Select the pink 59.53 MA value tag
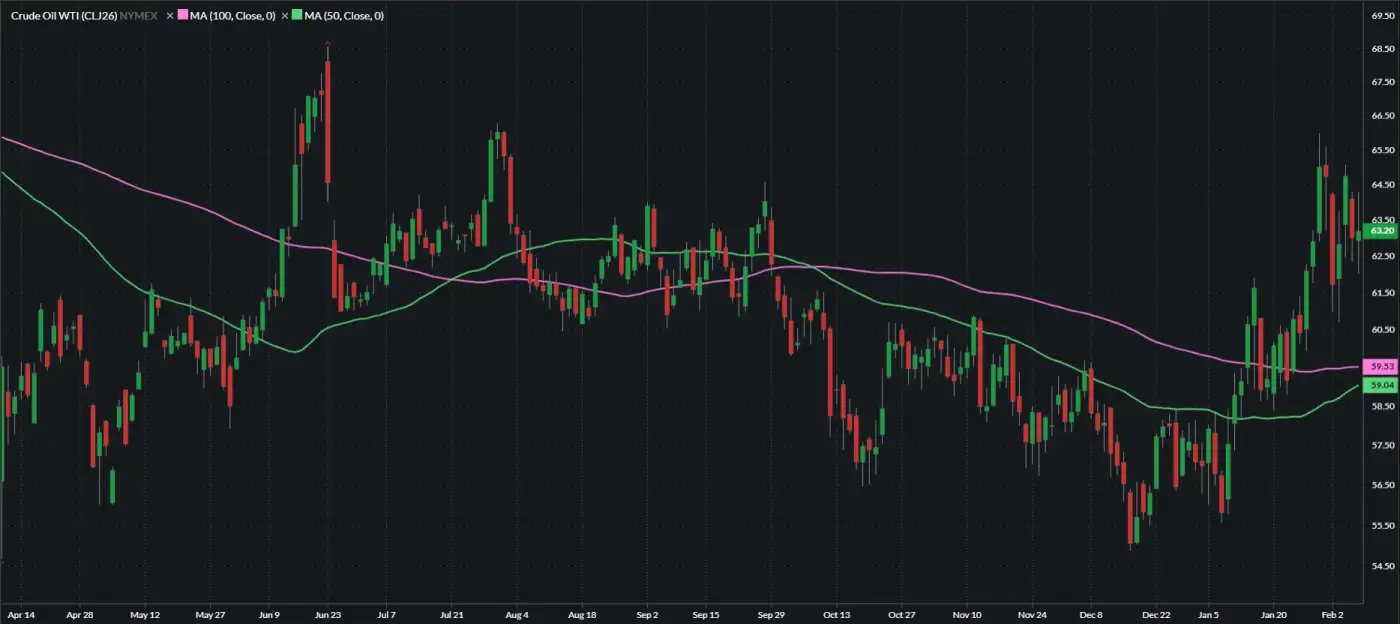 tap(1382, 367)
